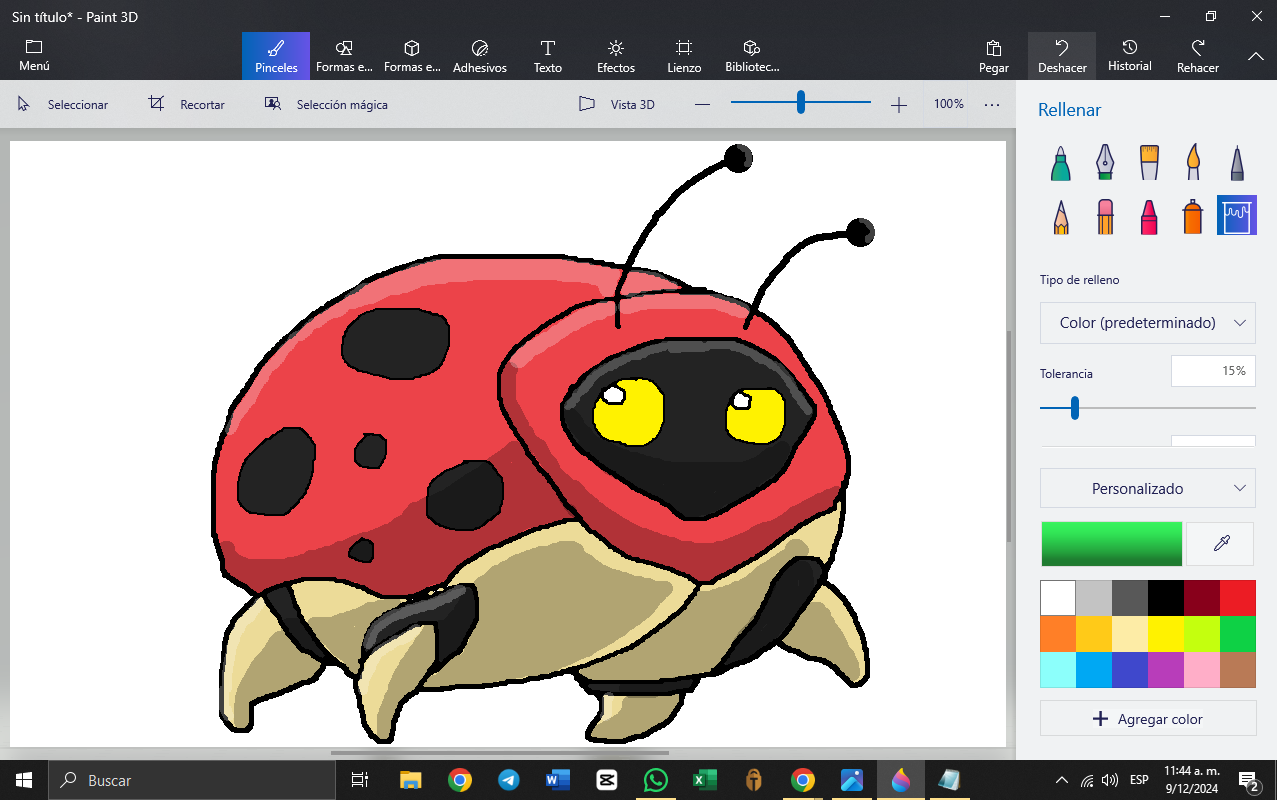Pick the dark red color swatch
This screenshot has width=1277, height=800.
1202,598
